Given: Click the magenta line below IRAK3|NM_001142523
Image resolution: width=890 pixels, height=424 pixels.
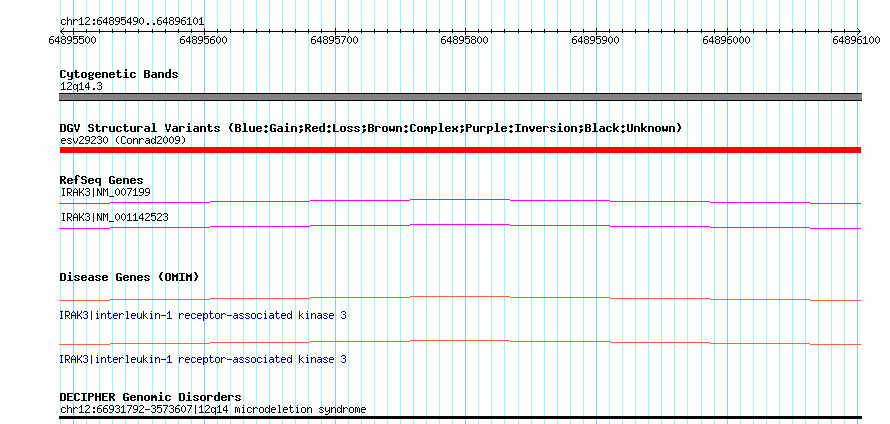Looking at the screenshot, I should click(460, 226).
